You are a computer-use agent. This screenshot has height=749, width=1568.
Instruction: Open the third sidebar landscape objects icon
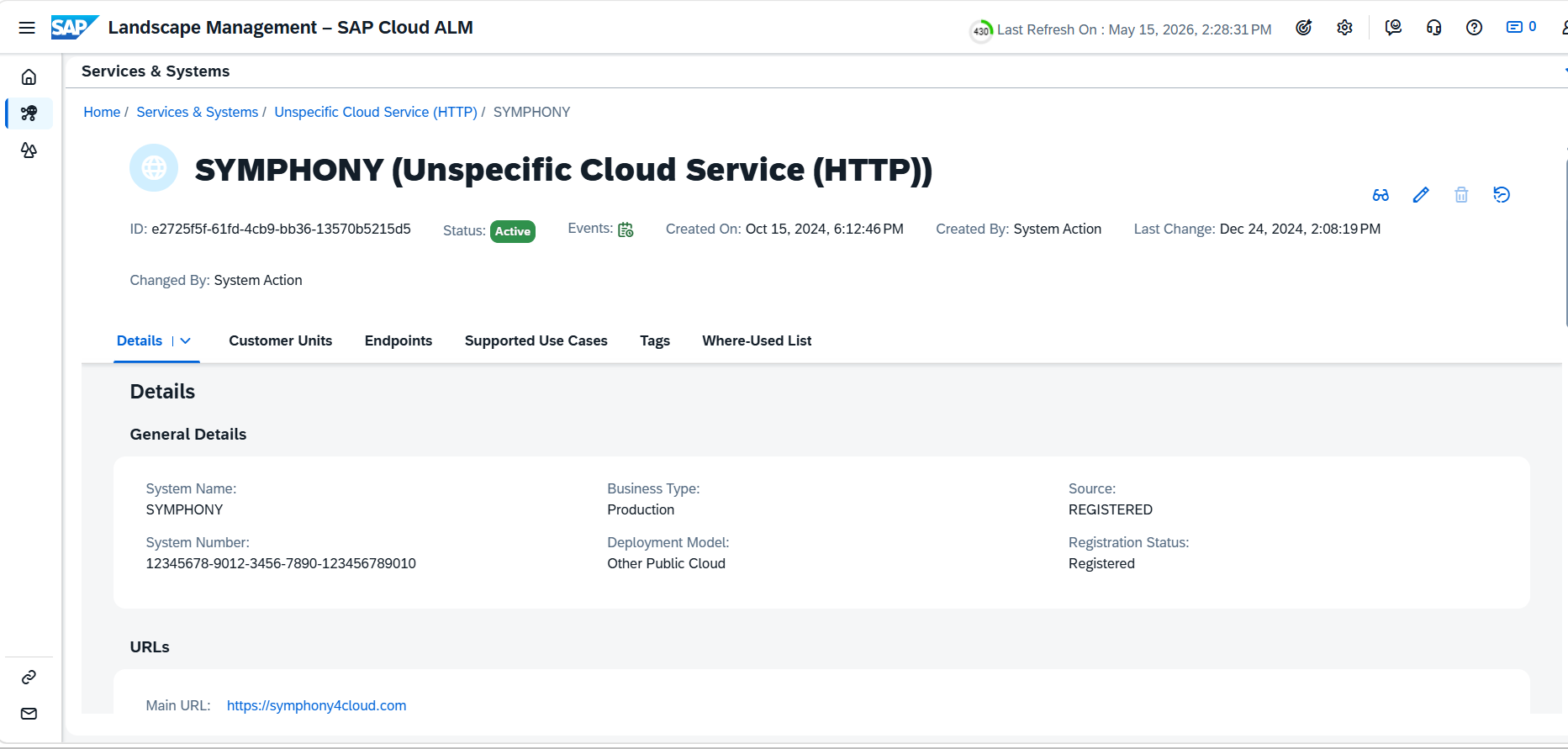tap(29, 150)
